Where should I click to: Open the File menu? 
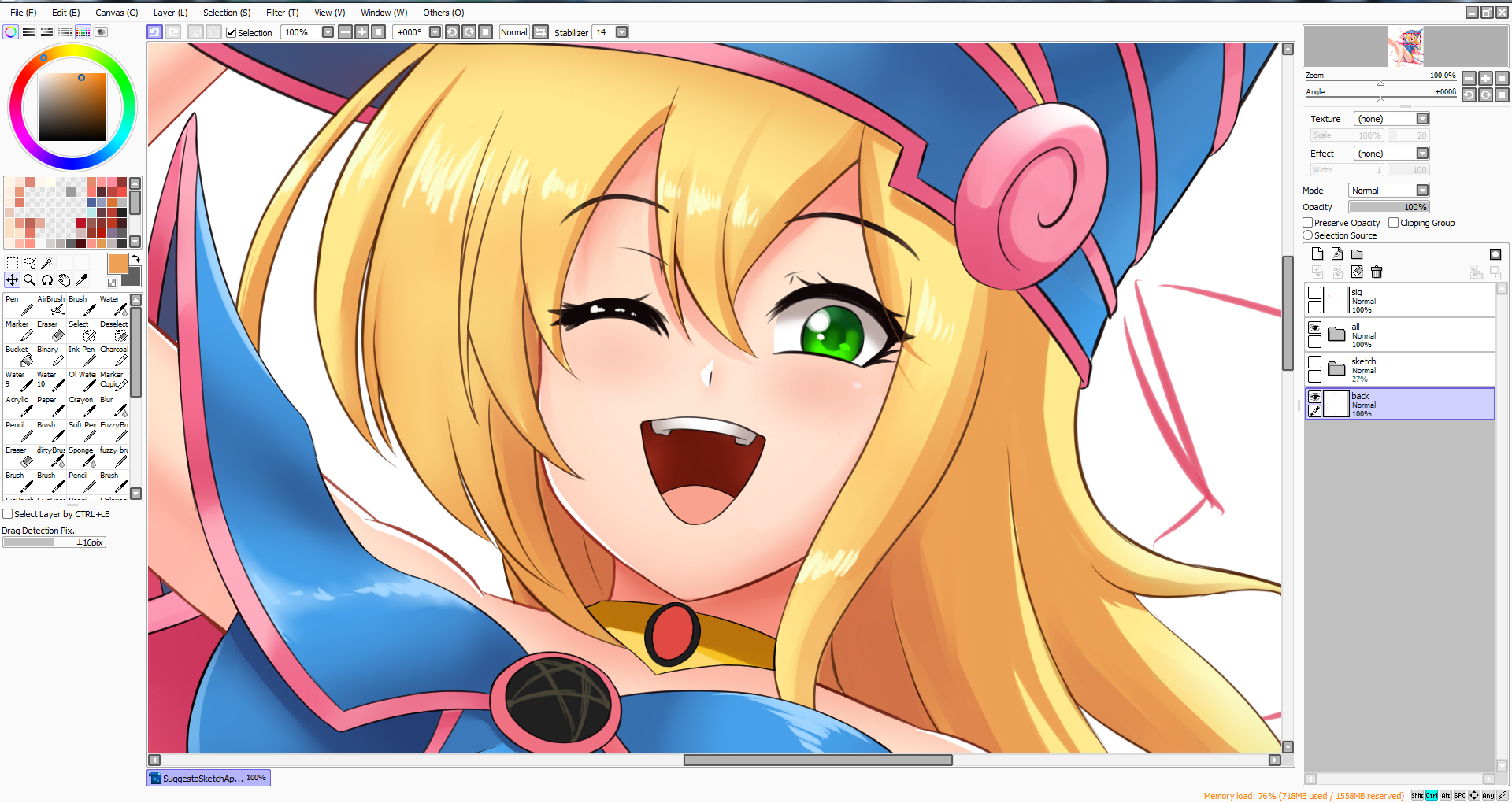click(x=23, y=13)
